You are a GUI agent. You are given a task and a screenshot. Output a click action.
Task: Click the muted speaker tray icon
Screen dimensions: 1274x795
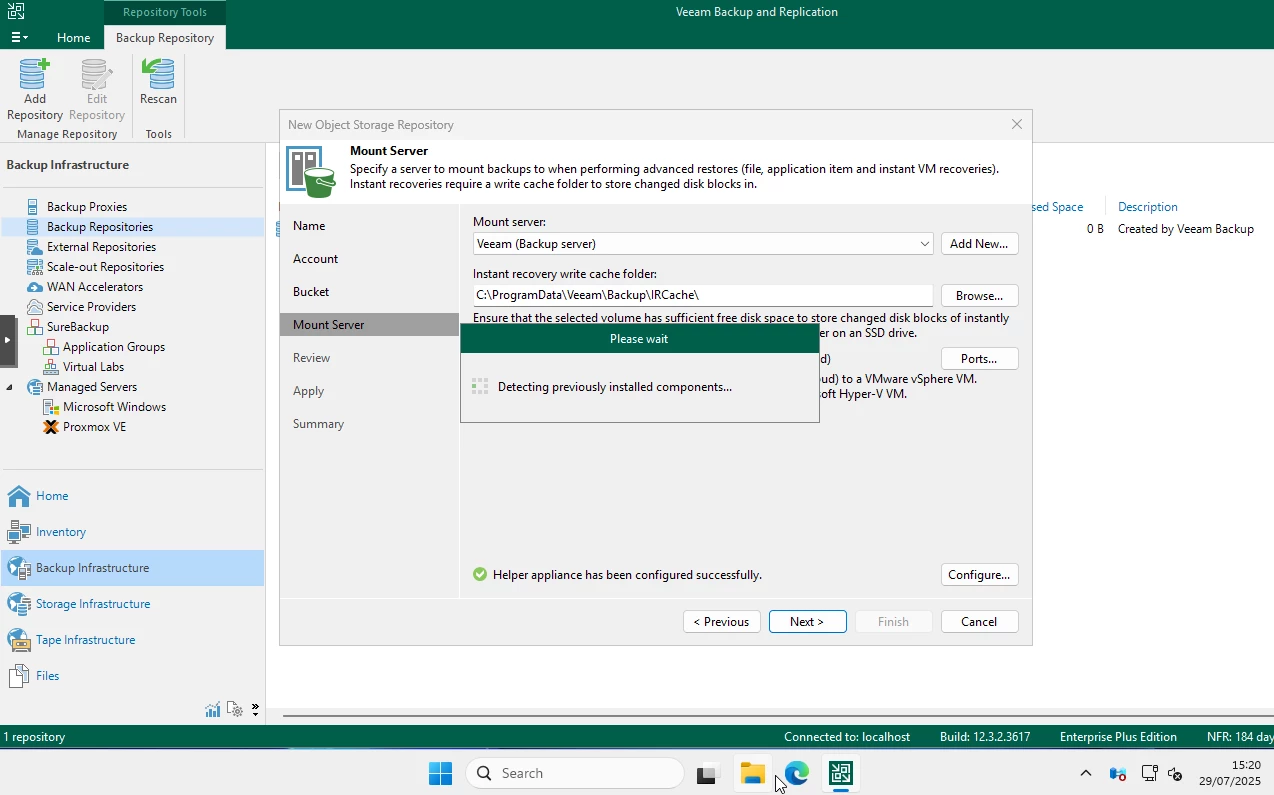(x=1176, y=774)
